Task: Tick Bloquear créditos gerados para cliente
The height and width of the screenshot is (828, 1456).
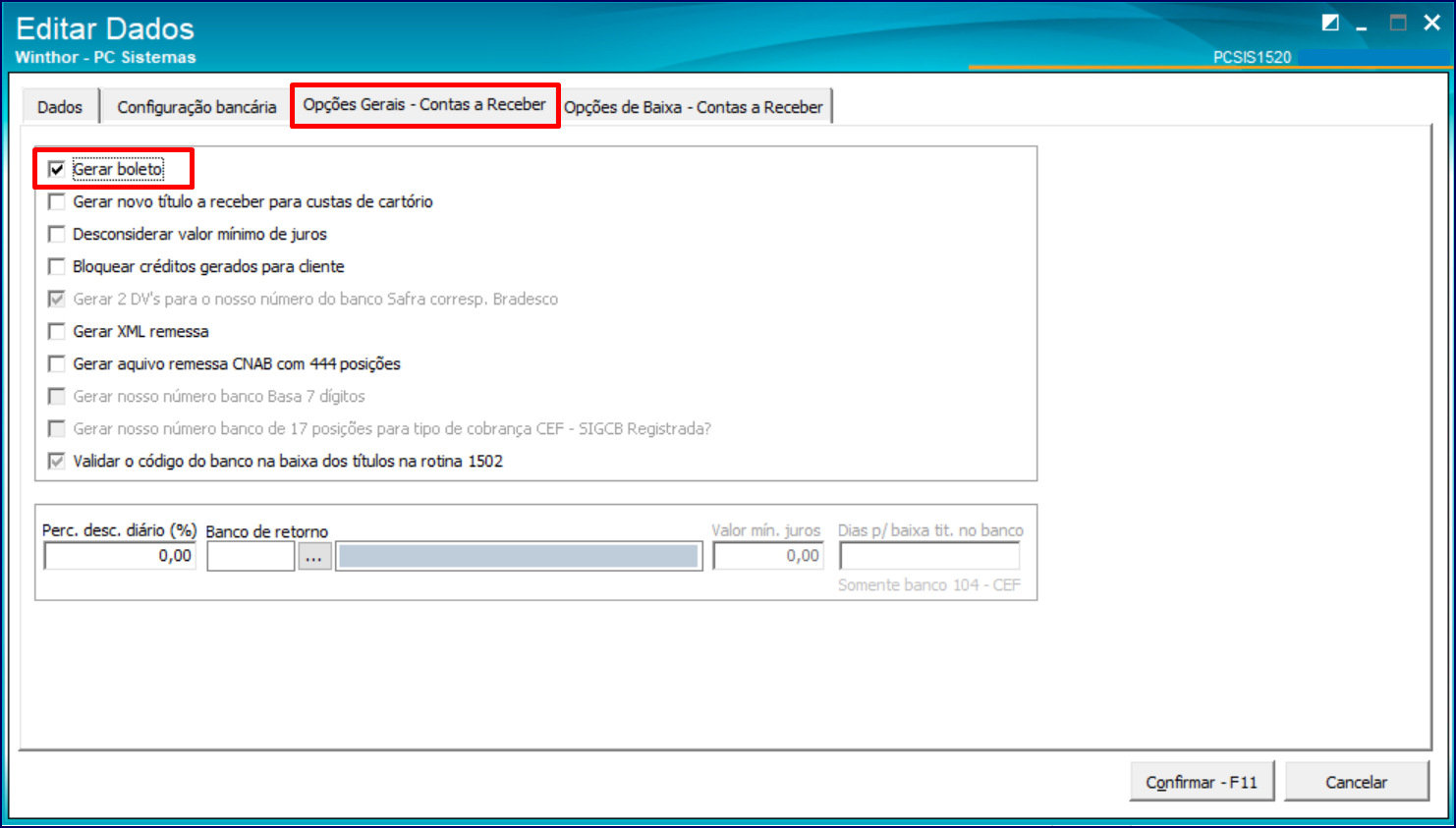Action: [57, 266]
